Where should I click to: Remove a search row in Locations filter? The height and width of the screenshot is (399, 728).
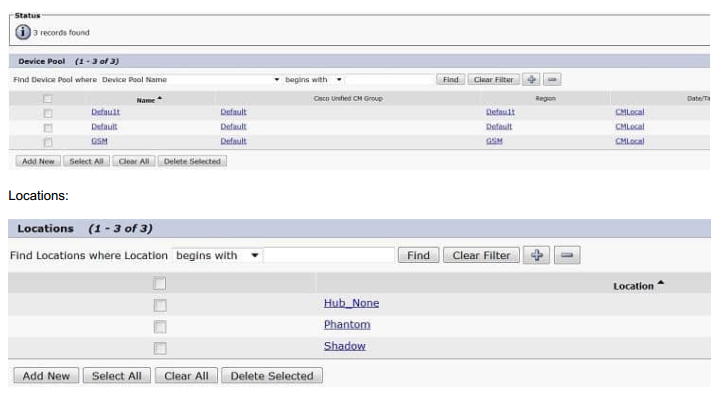coord(567,255)
